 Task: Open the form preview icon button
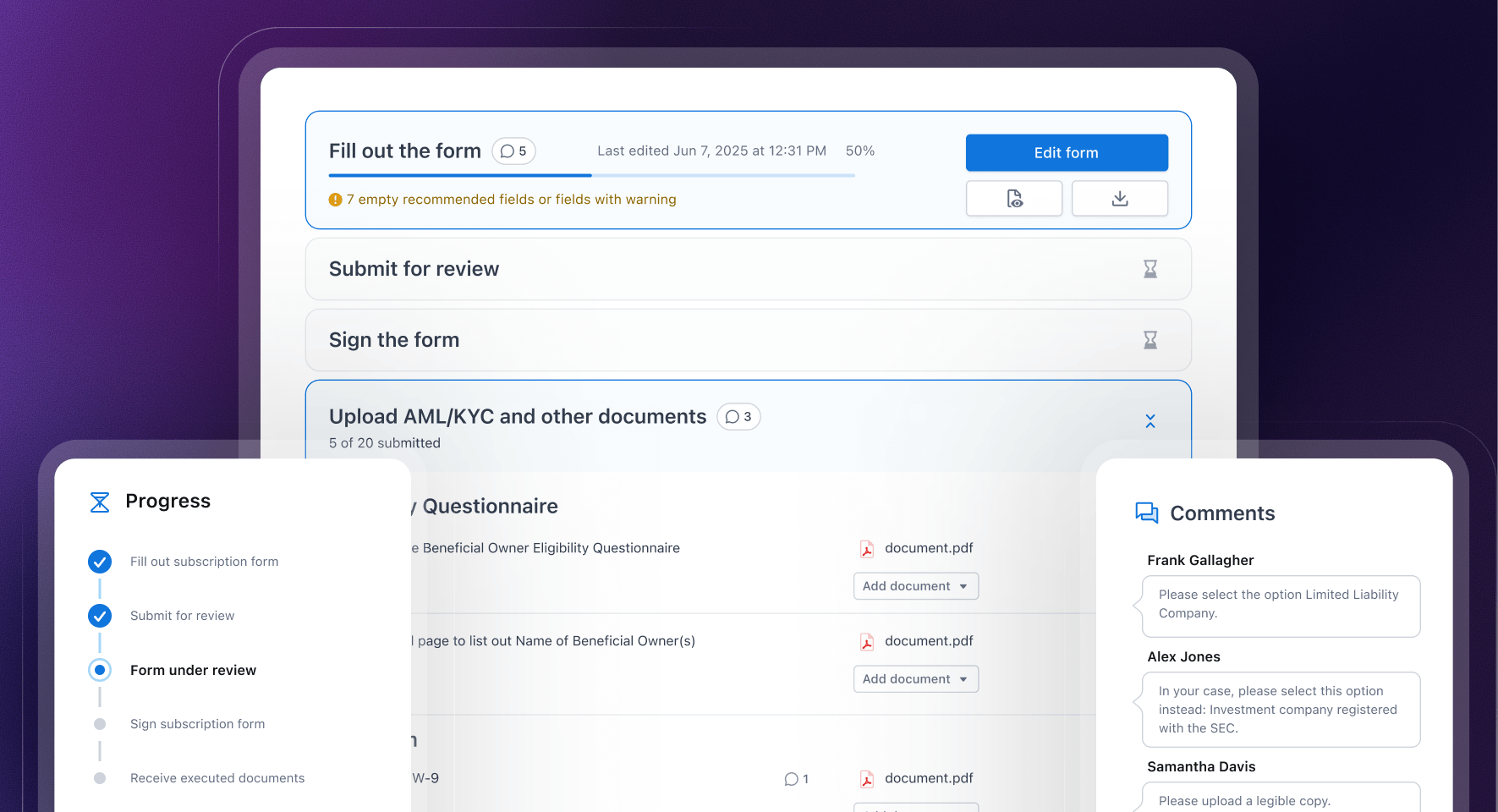(x=1014, y=199)
